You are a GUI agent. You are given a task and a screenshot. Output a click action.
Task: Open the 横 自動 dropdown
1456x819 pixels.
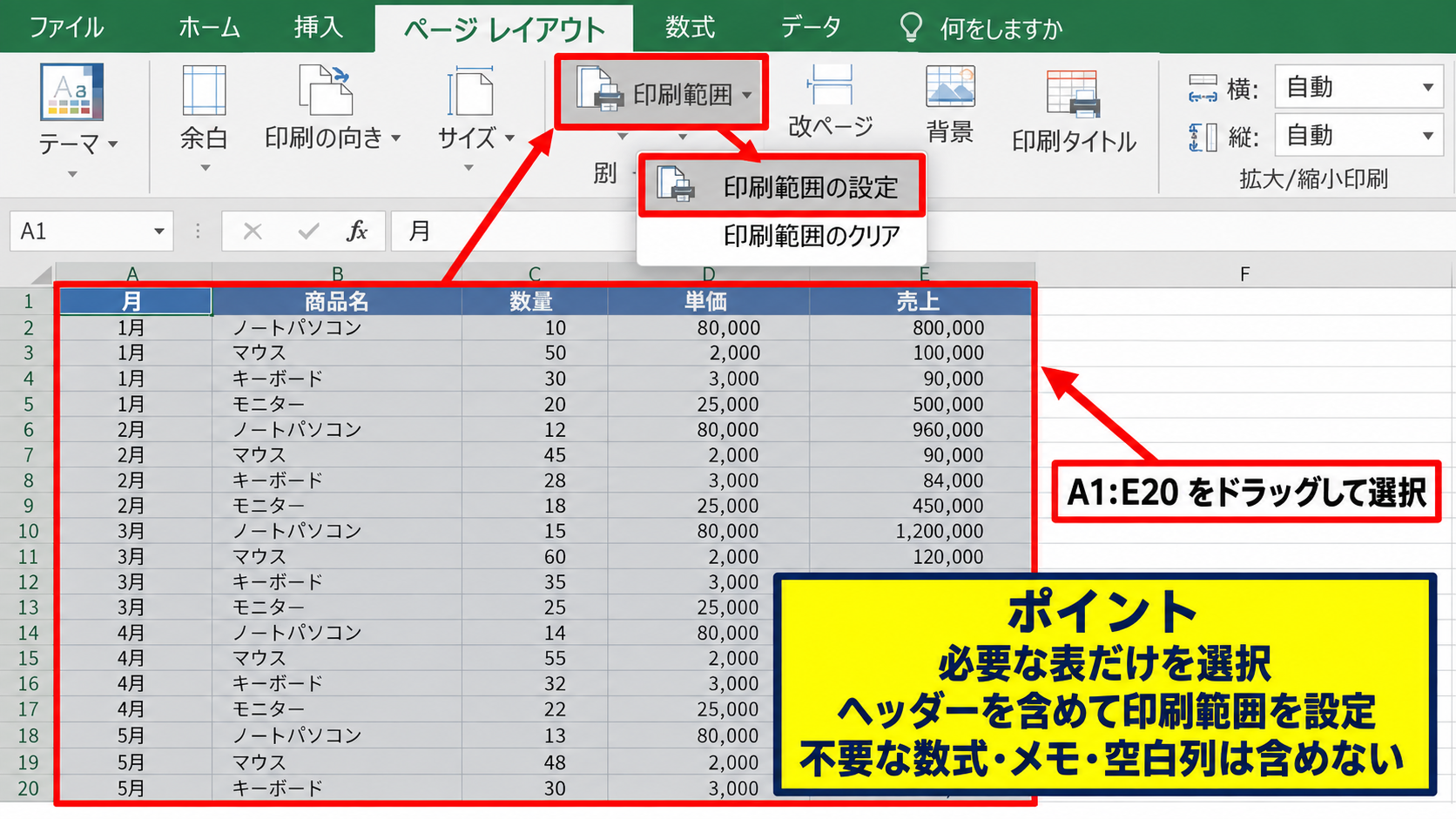point(1427,87)
